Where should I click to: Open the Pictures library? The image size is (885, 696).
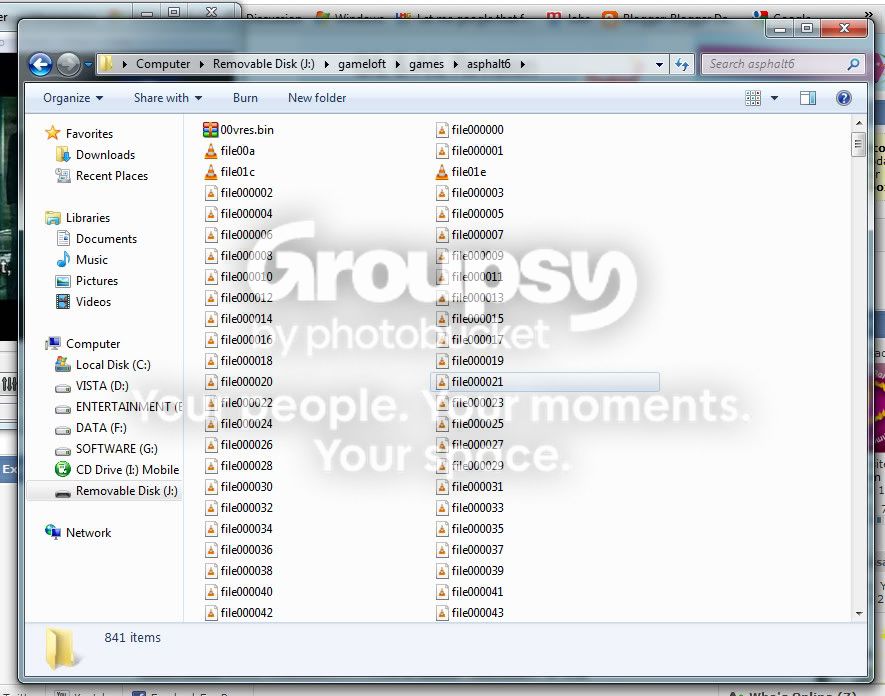click(97, 281)
